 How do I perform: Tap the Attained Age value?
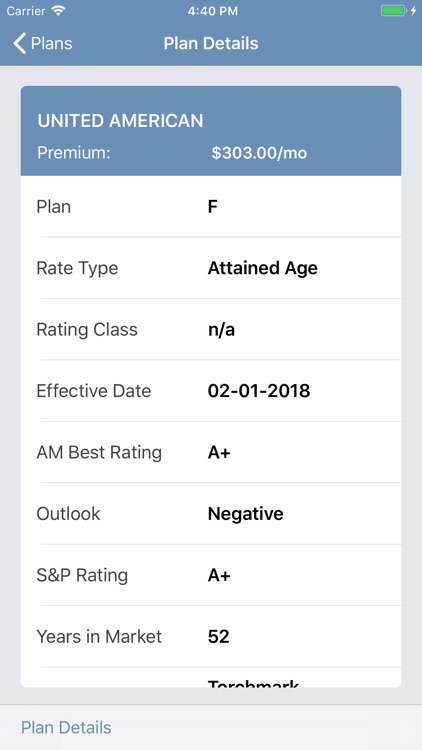(263, 268)
